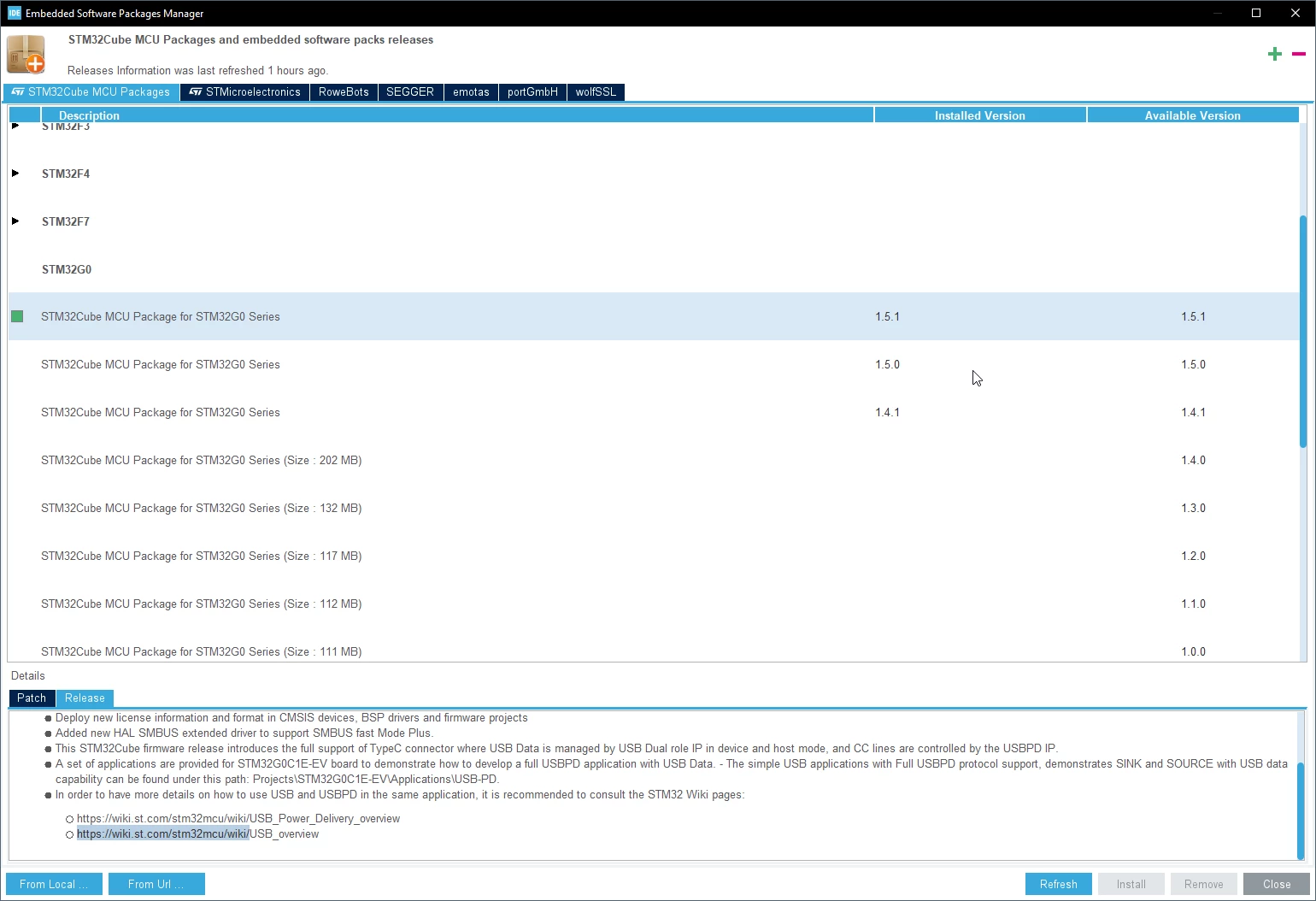
Task: Select the emotas tab
Action: [x=471, y=92]
